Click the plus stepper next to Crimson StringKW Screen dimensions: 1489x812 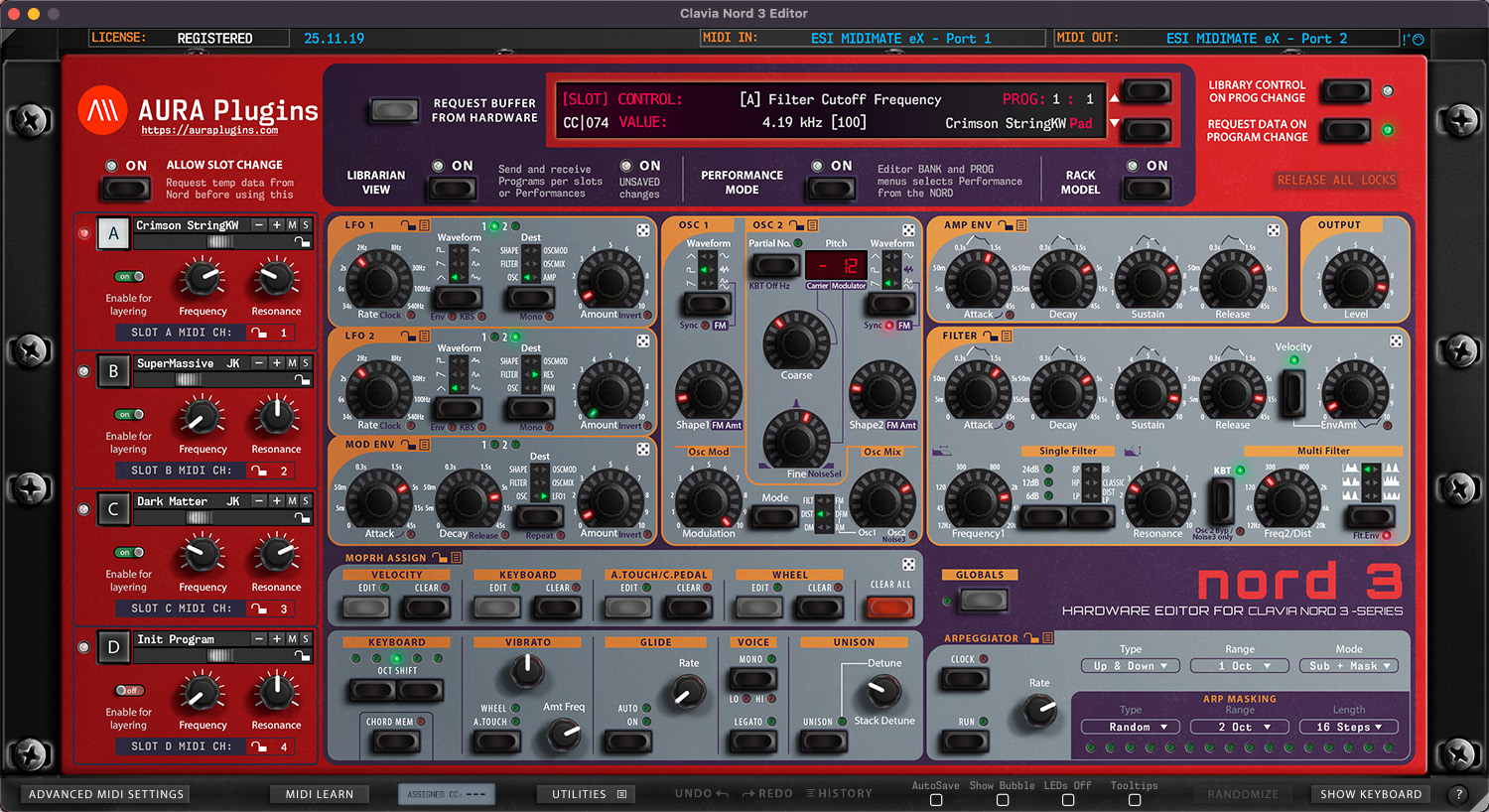pyautogui.click(x=277, y=225)
